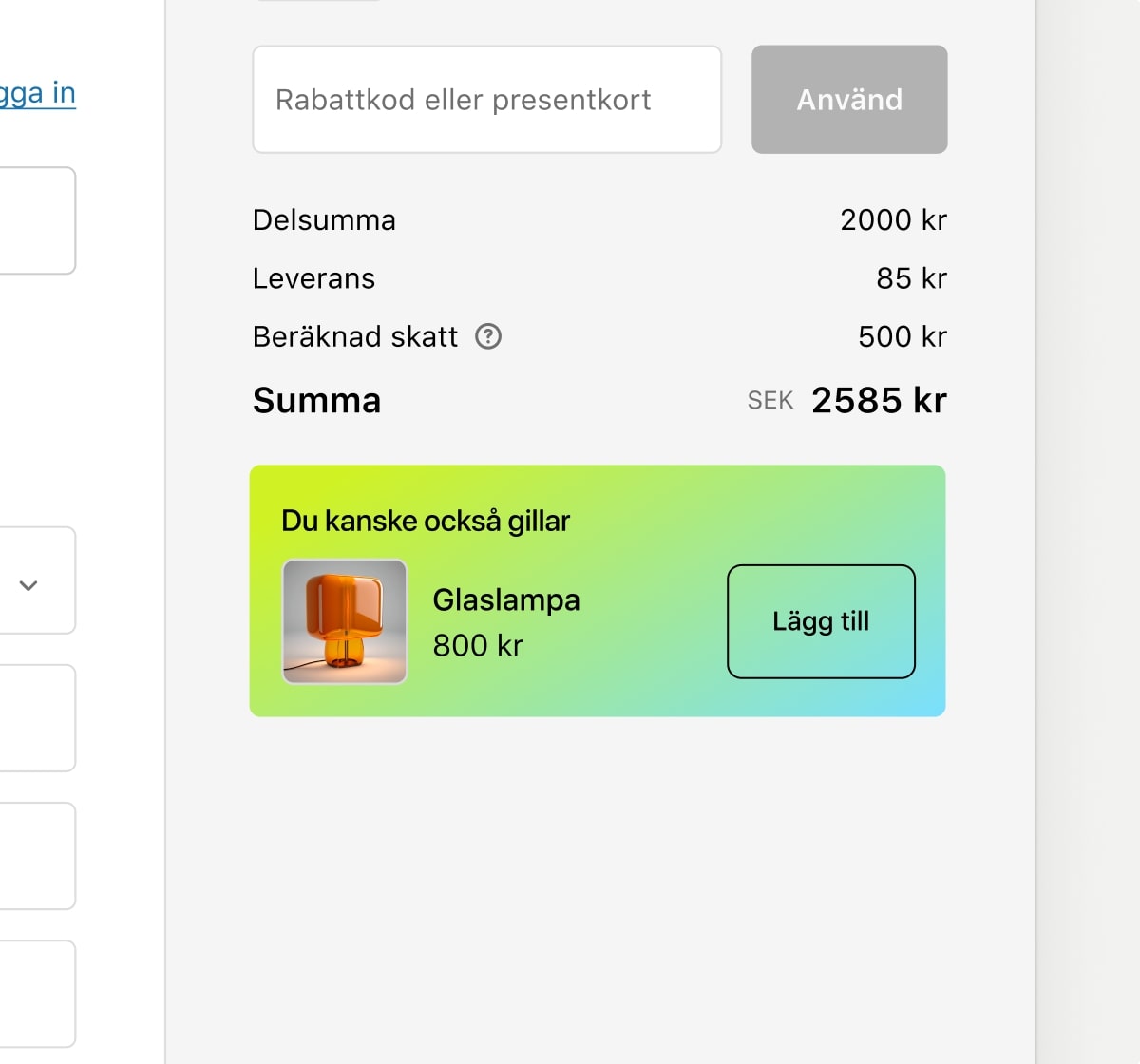Open the Logga in link
Viewport: 1140px width, 1064px height.
[x=38, y=93]
